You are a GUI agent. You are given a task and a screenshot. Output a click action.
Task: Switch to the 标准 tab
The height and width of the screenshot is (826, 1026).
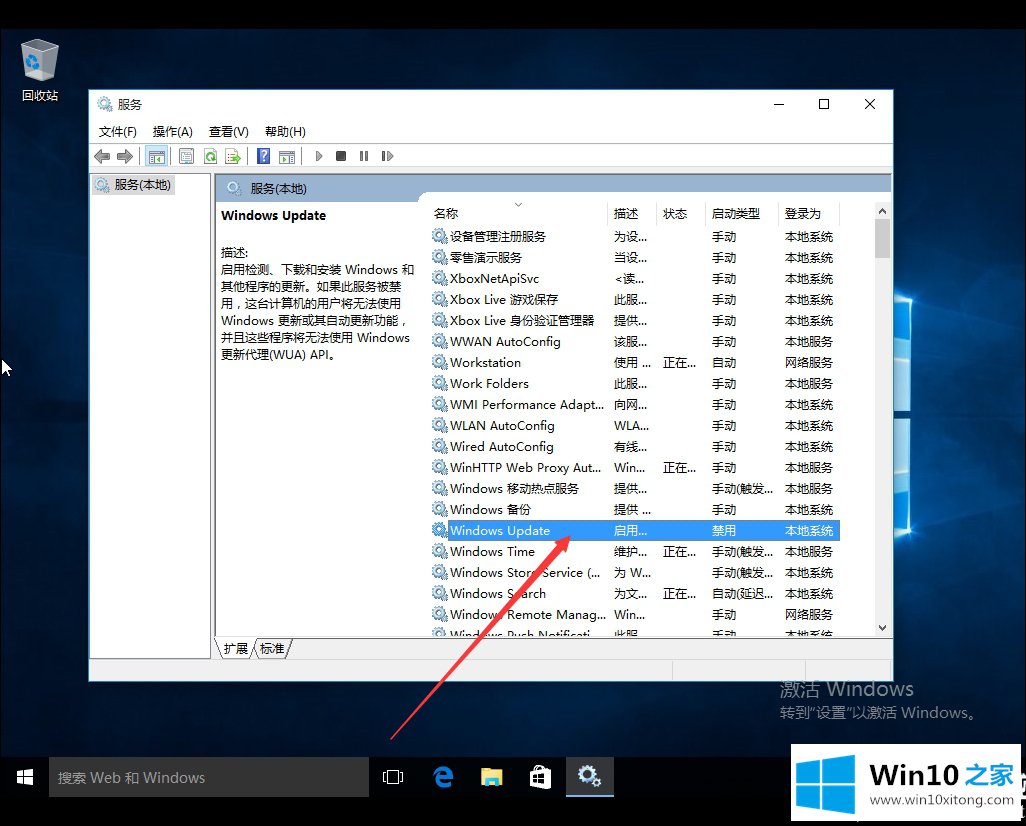click(272, 649)
